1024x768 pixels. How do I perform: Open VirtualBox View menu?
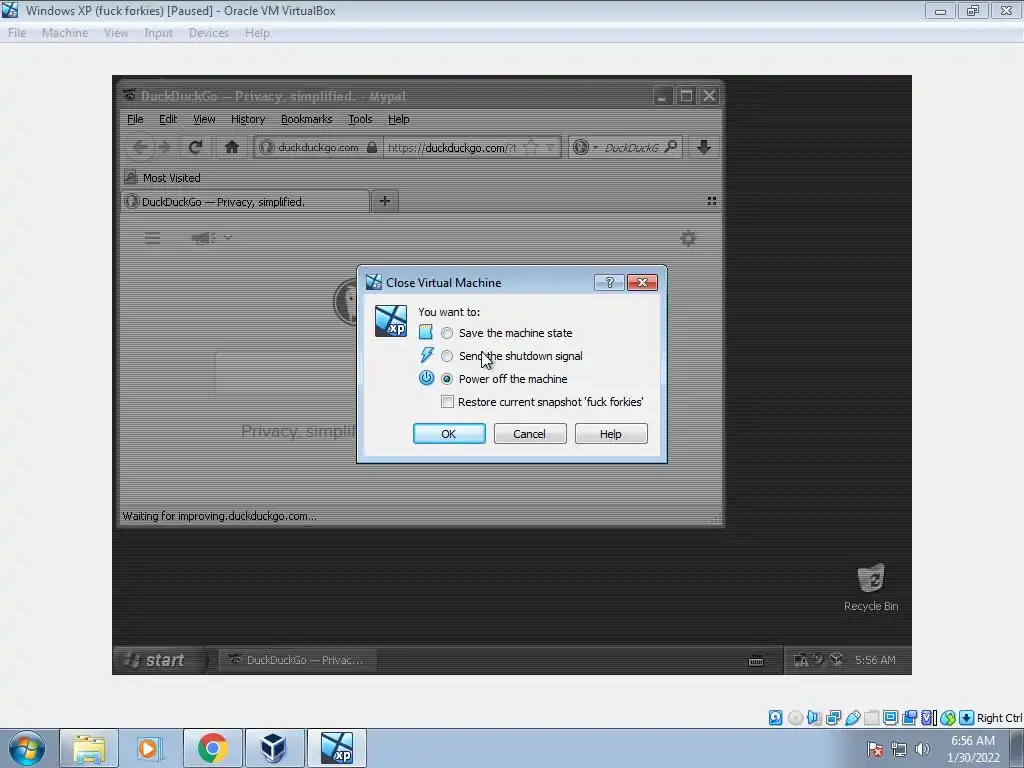point(116,33)
